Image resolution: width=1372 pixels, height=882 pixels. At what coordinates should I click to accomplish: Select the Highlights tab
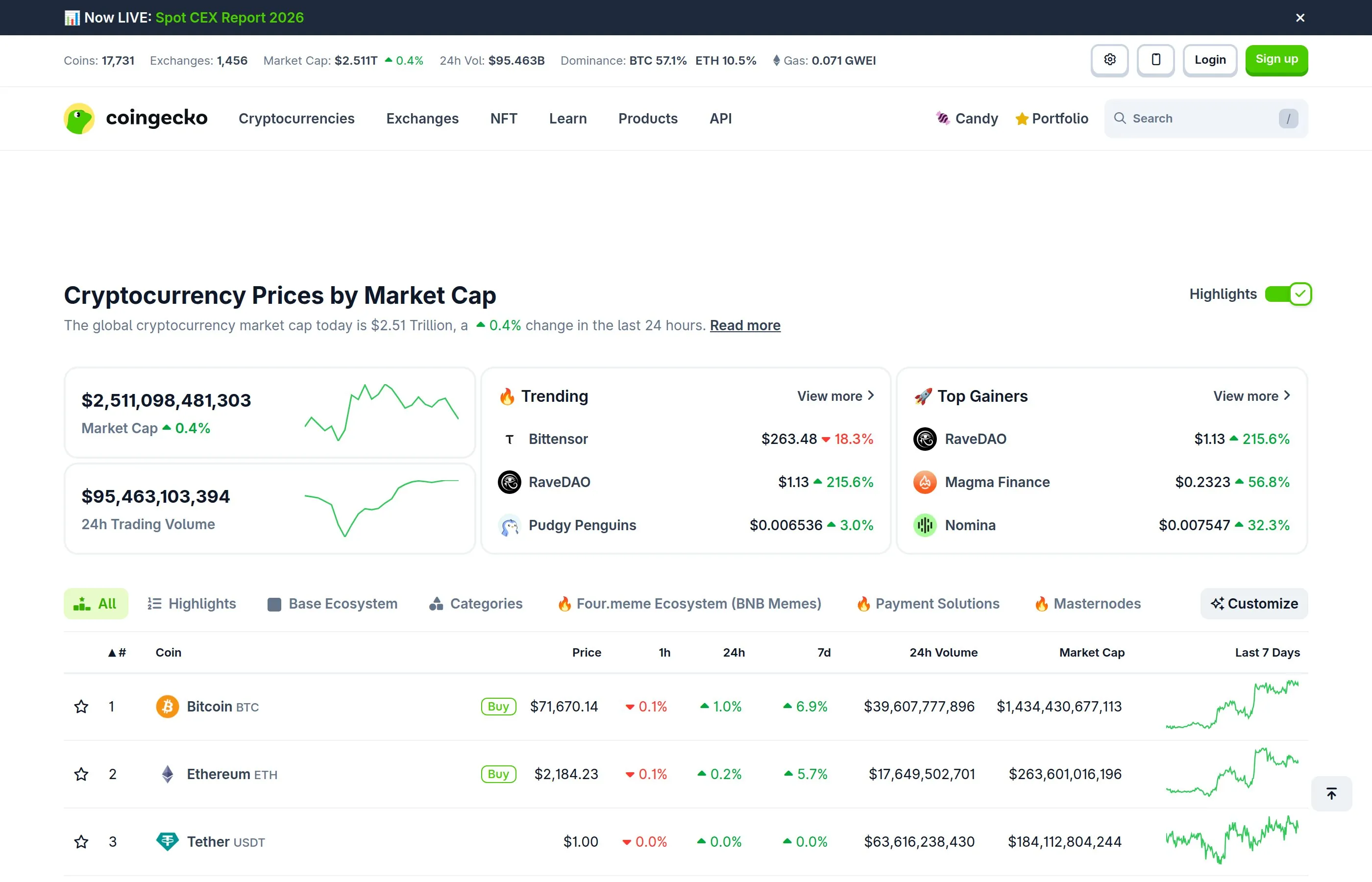192,604
